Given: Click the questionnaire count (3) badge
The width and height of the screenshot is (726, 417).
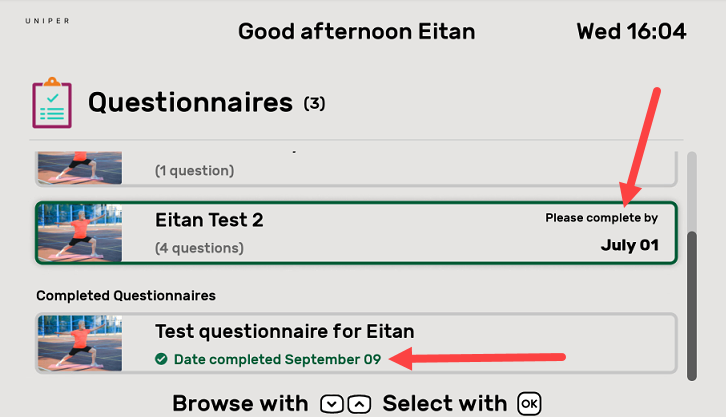Looking at the screenshot, I should (314, 103).
